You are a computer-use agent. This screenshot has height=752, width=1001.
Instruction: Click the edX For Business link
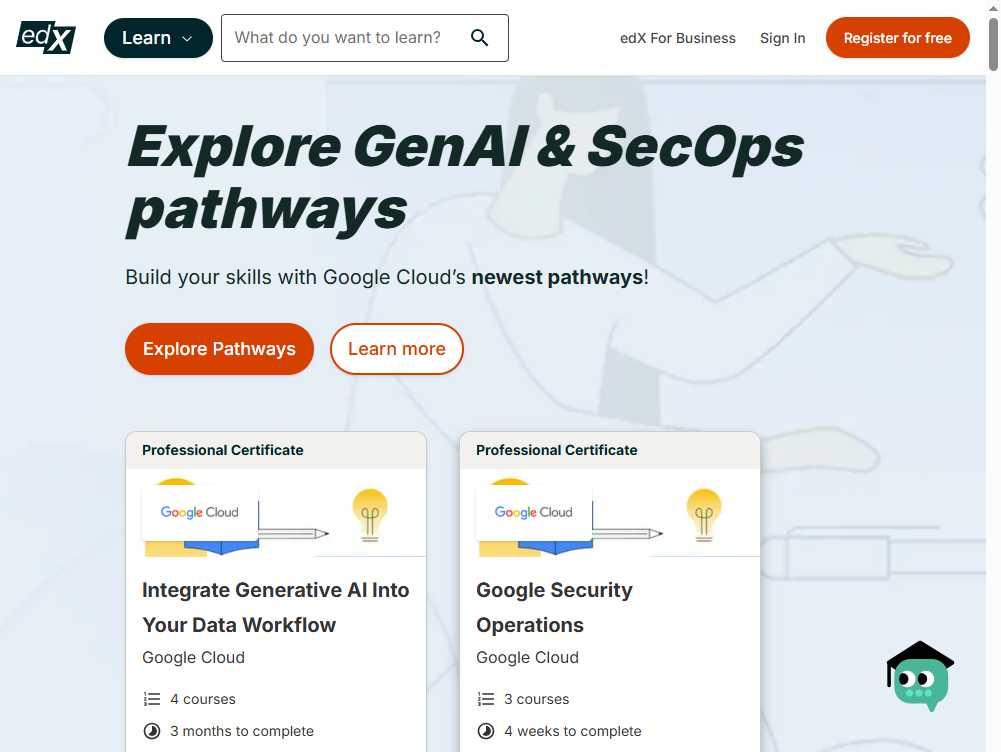tap(678, 38)
